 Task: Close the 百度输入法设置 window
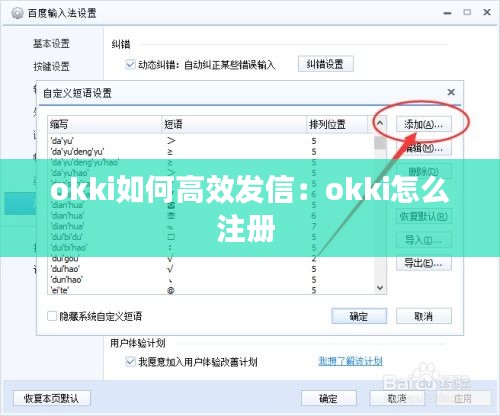tap(487, 12)
